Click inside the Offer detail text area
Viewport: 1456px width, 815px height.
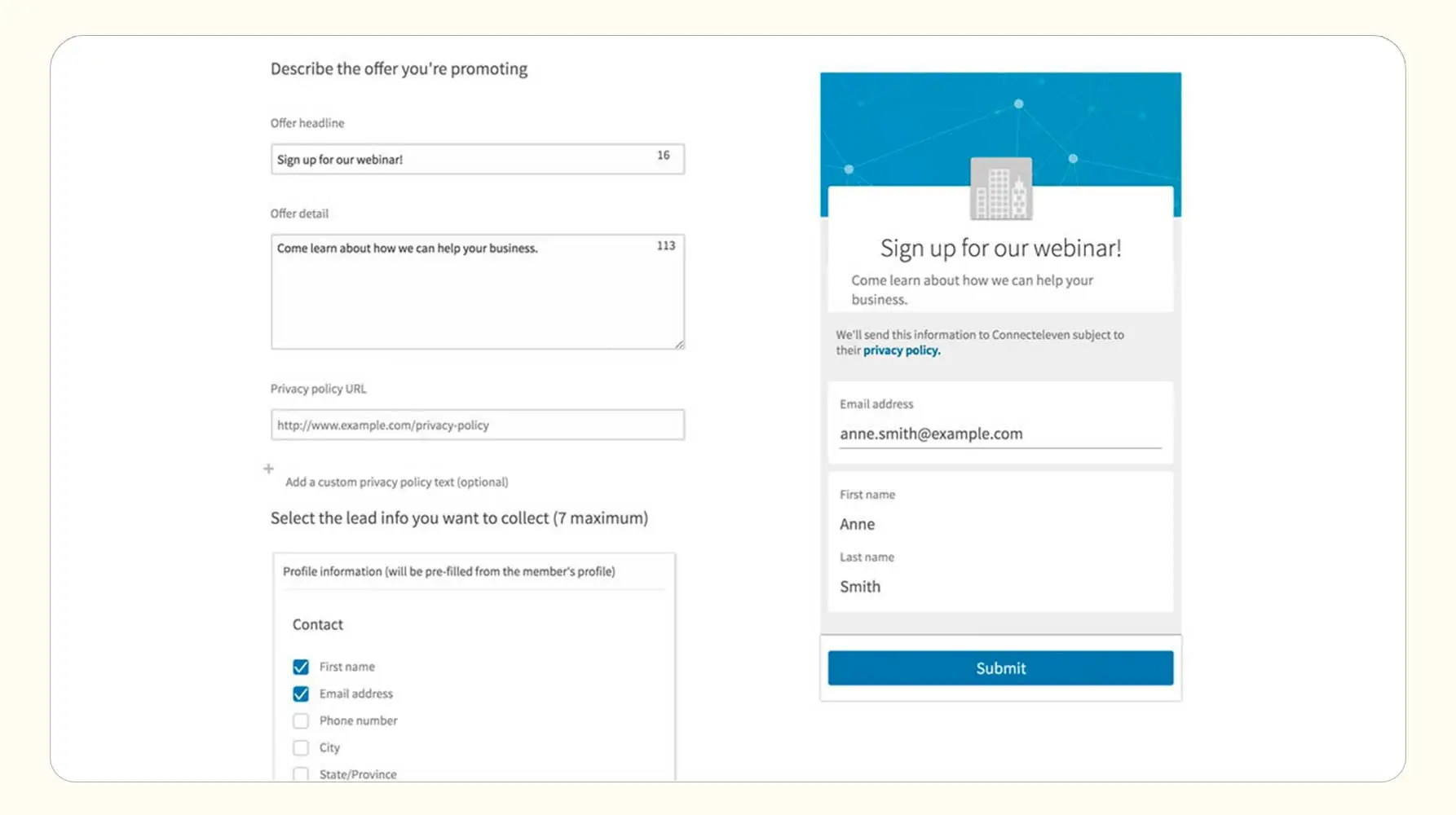coord(477,292)
